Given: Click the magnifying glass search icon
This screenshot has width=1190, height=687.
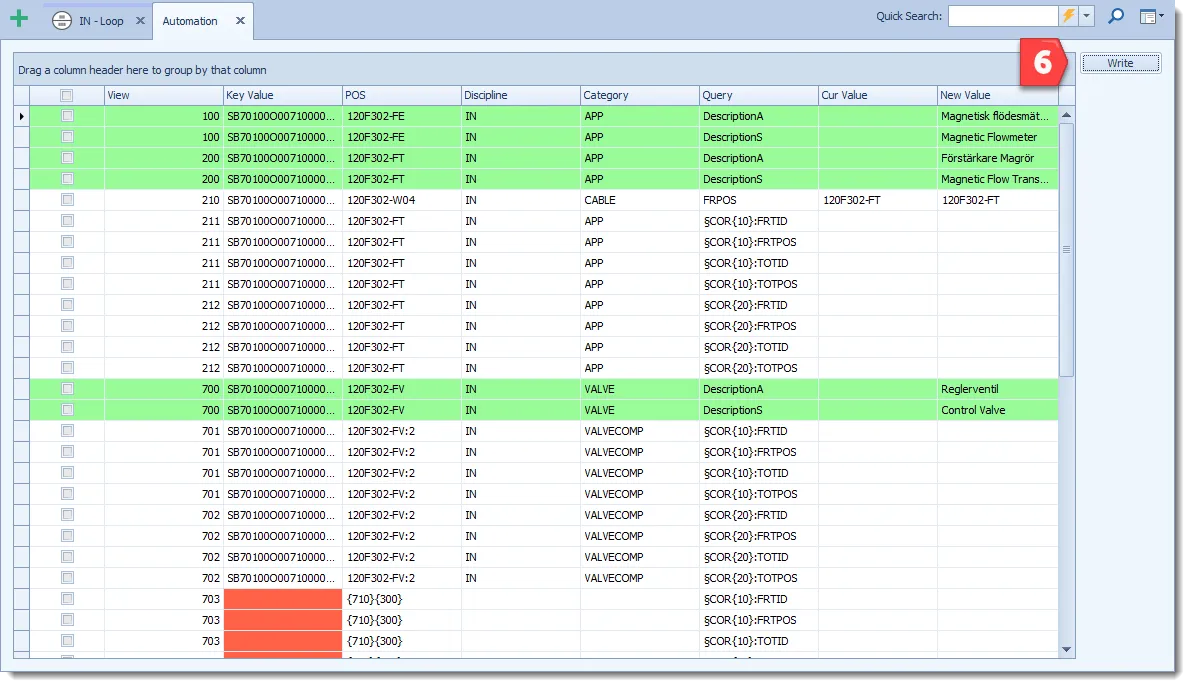Looking at the screenshot, I should (1116, 16).
